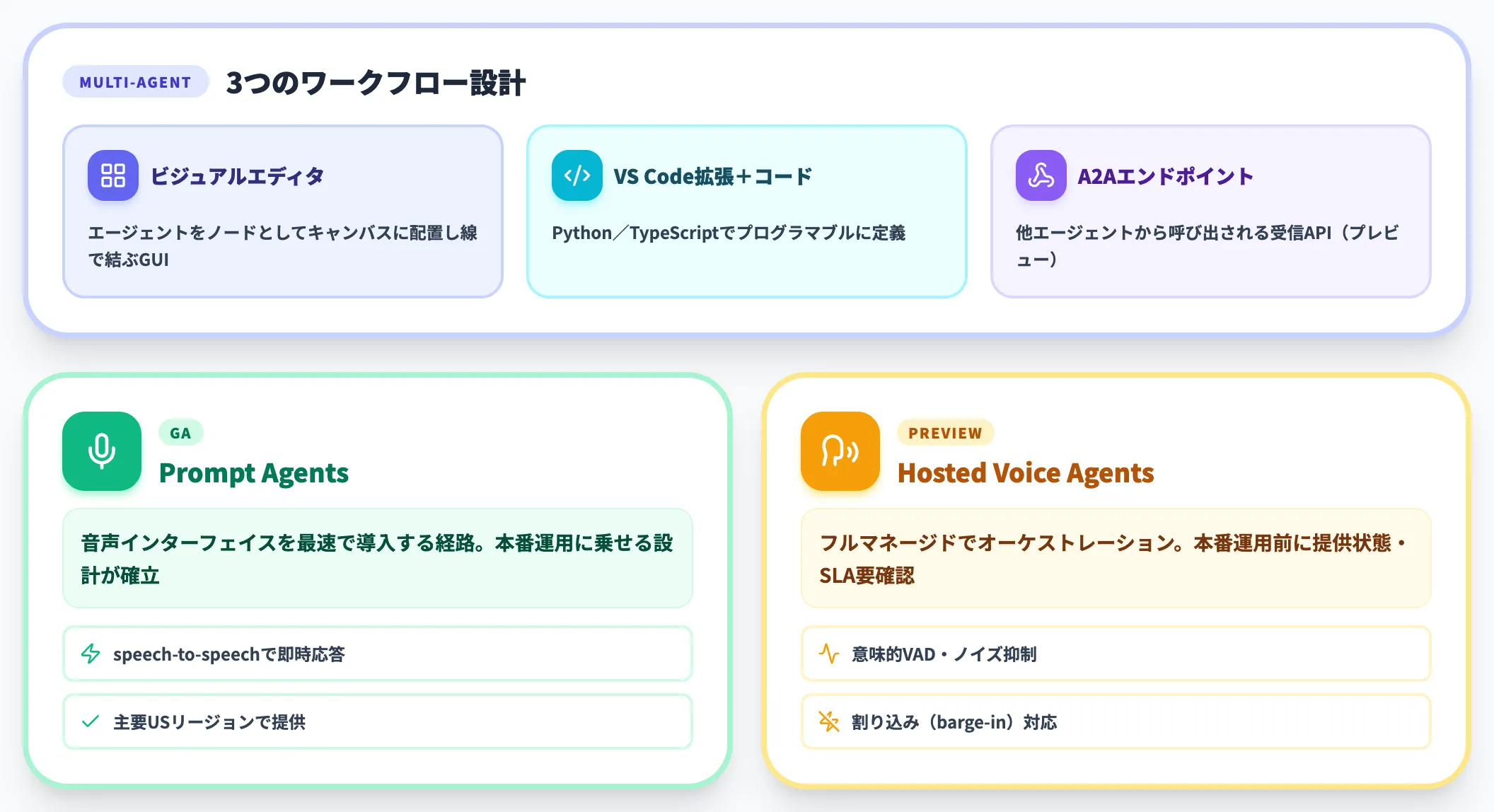Click the crossed-out bolt barge-in icon

tap(829, 721)
